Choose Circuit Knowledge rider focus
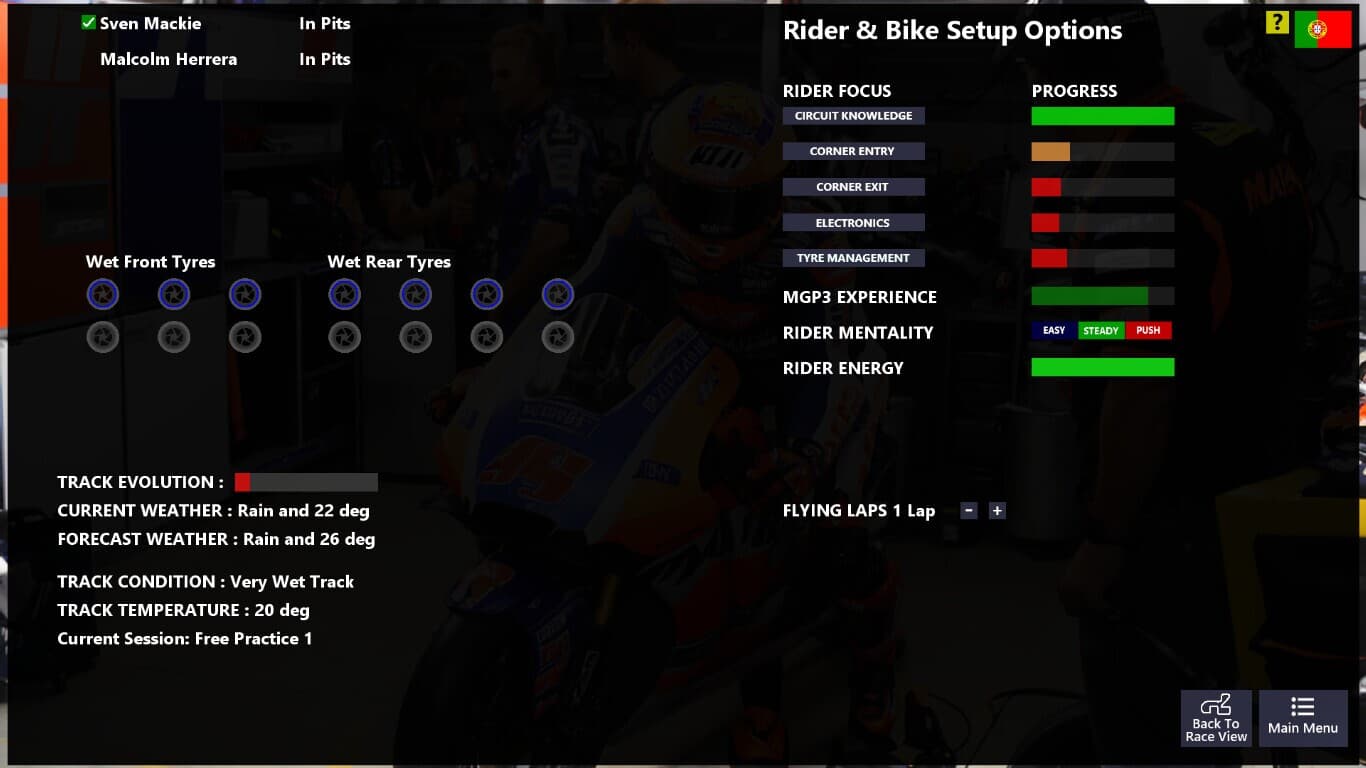This screenshot has width=1366, height=768. (x=853, y=116)
